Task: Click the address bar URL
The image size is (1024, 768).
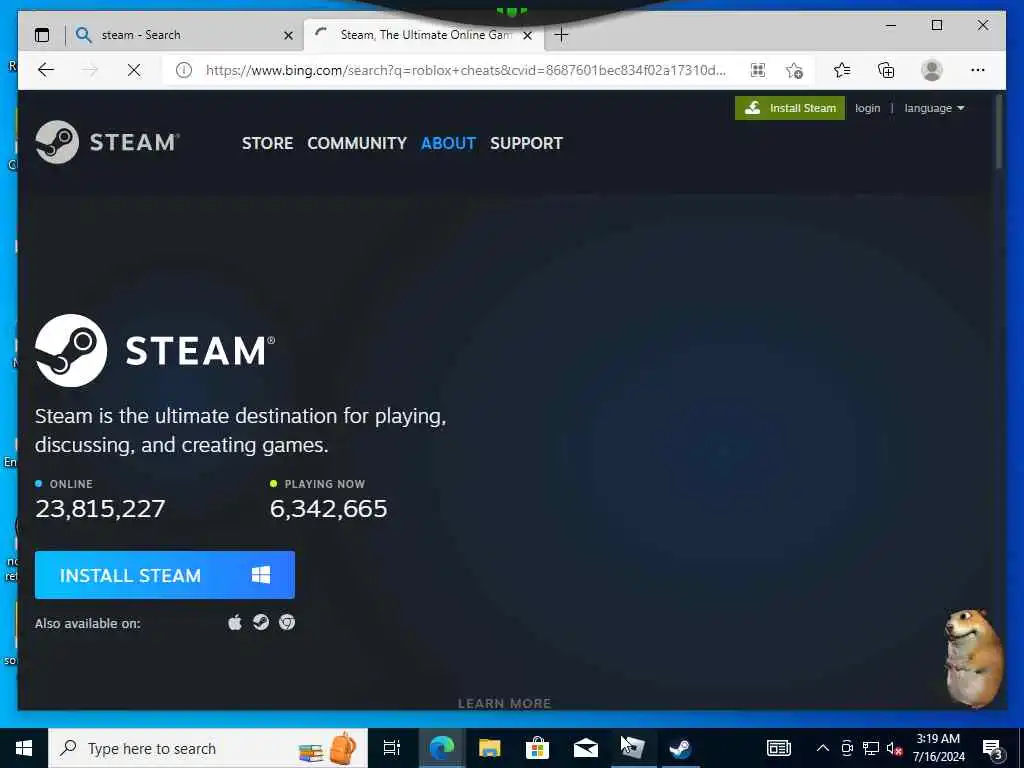Action: [466, 70]
